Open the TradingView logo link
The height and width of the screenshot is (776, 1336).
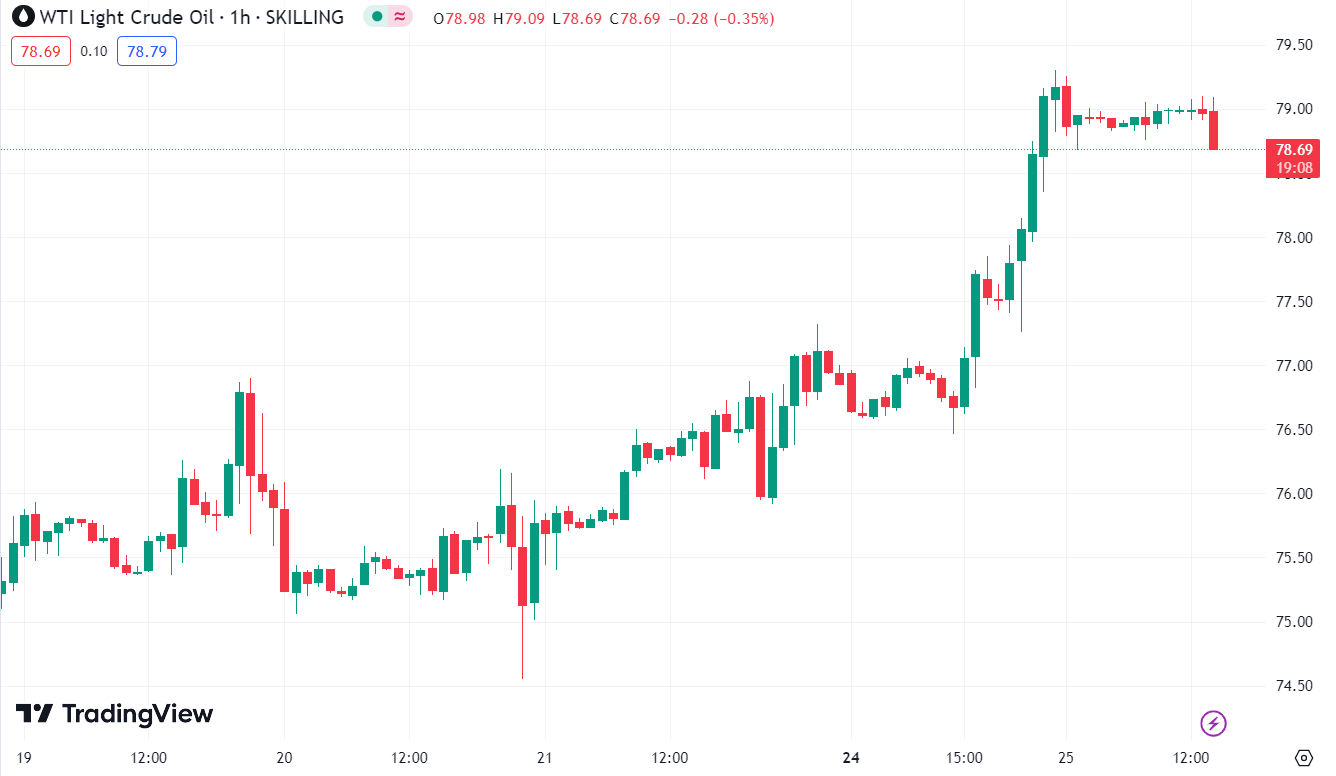(114, 713)
